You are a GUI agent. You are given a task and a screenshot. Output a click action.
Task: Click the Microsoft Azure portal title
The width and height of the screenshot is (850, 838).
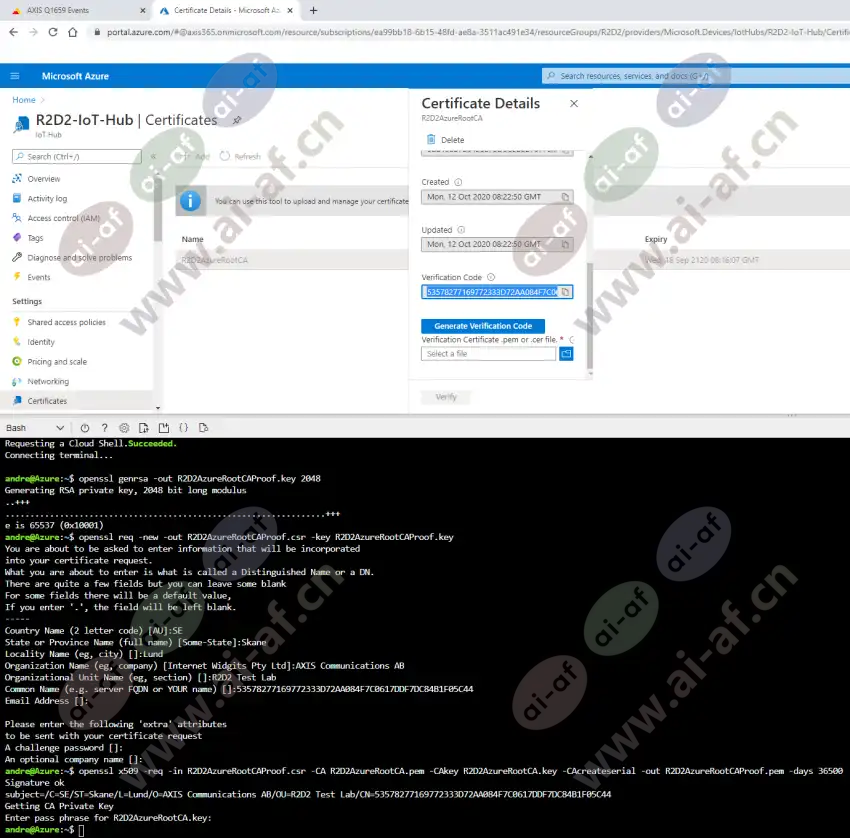75,76
